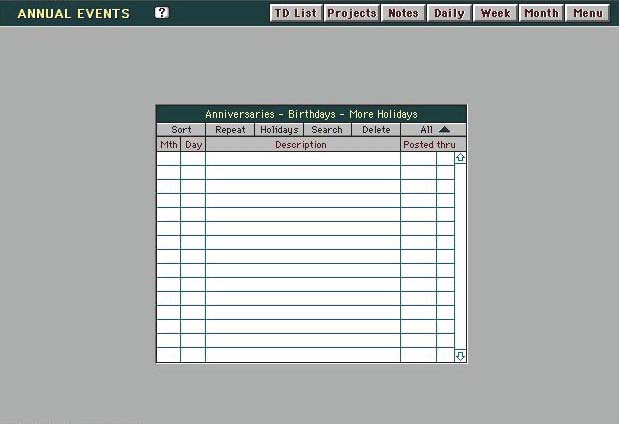Open the help question mark icon
The image size is (619, 424).
pyautogui.click(x=161, y=13)
